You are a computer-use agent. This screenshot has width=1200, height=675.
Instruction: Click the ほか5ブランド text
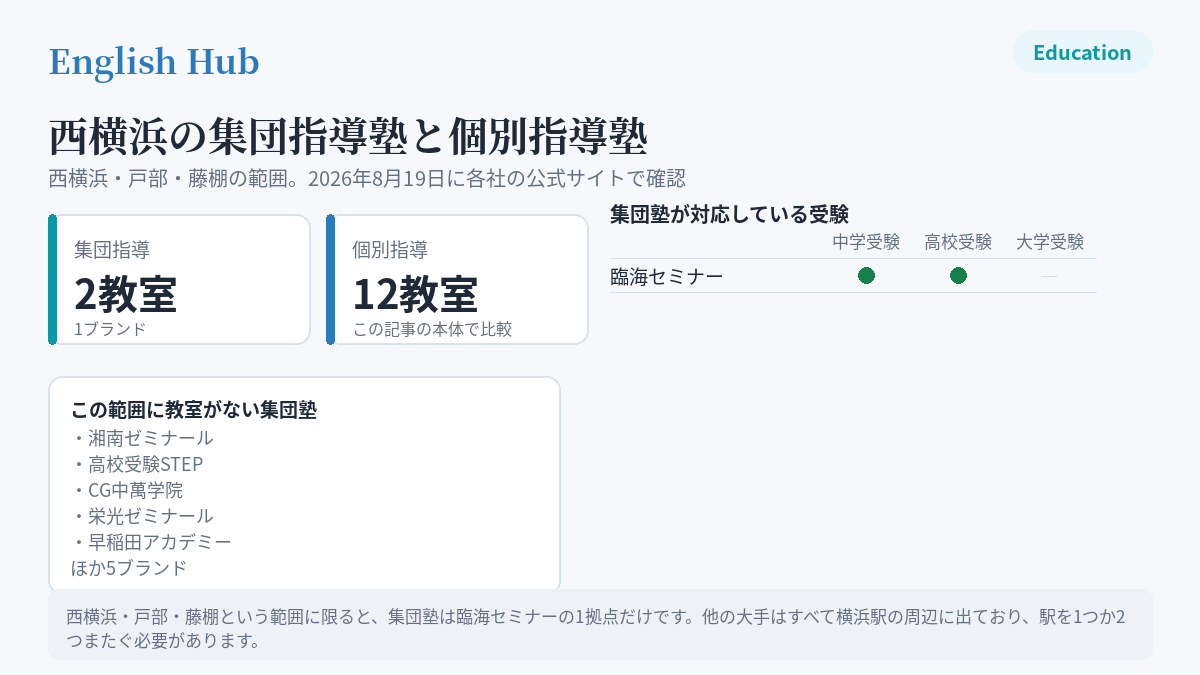click(x=129, y=568)
